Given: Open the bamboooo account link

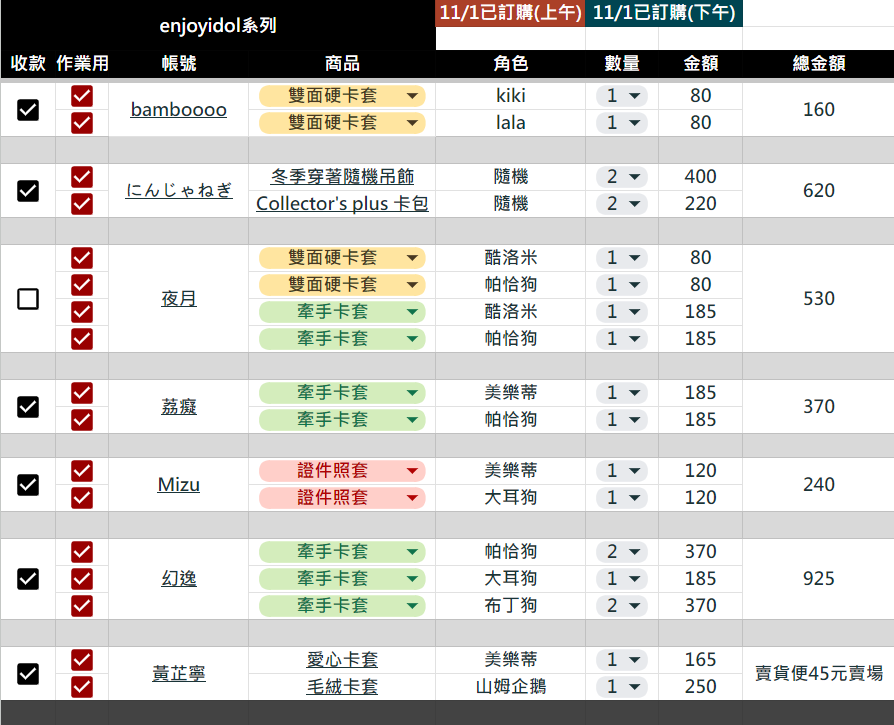Looking at the screenshot, I should coord(178,109).
